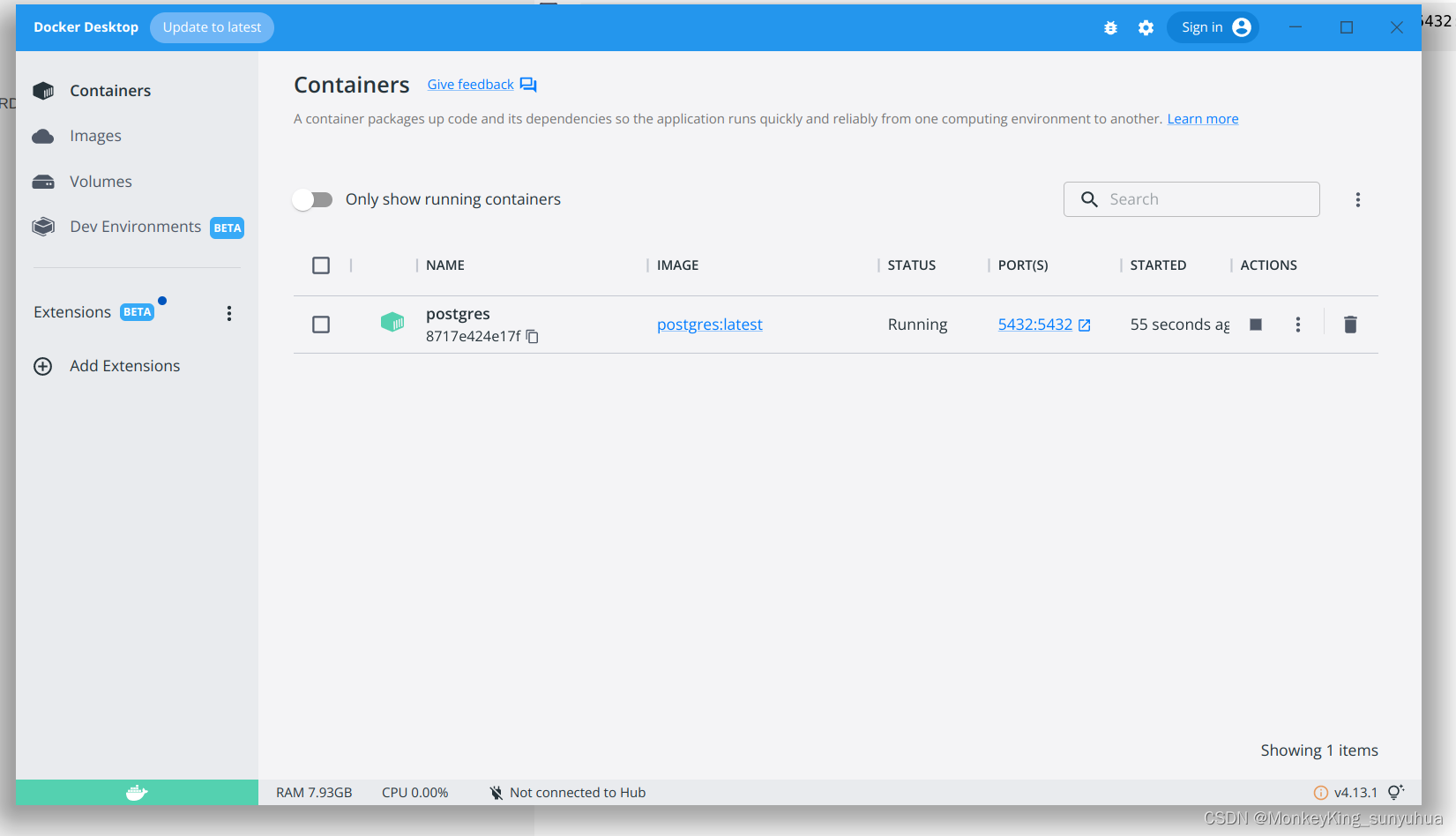This screenshot has width=1456, height=836.
Task: Click Update to latest button
Action: (212, 27)
